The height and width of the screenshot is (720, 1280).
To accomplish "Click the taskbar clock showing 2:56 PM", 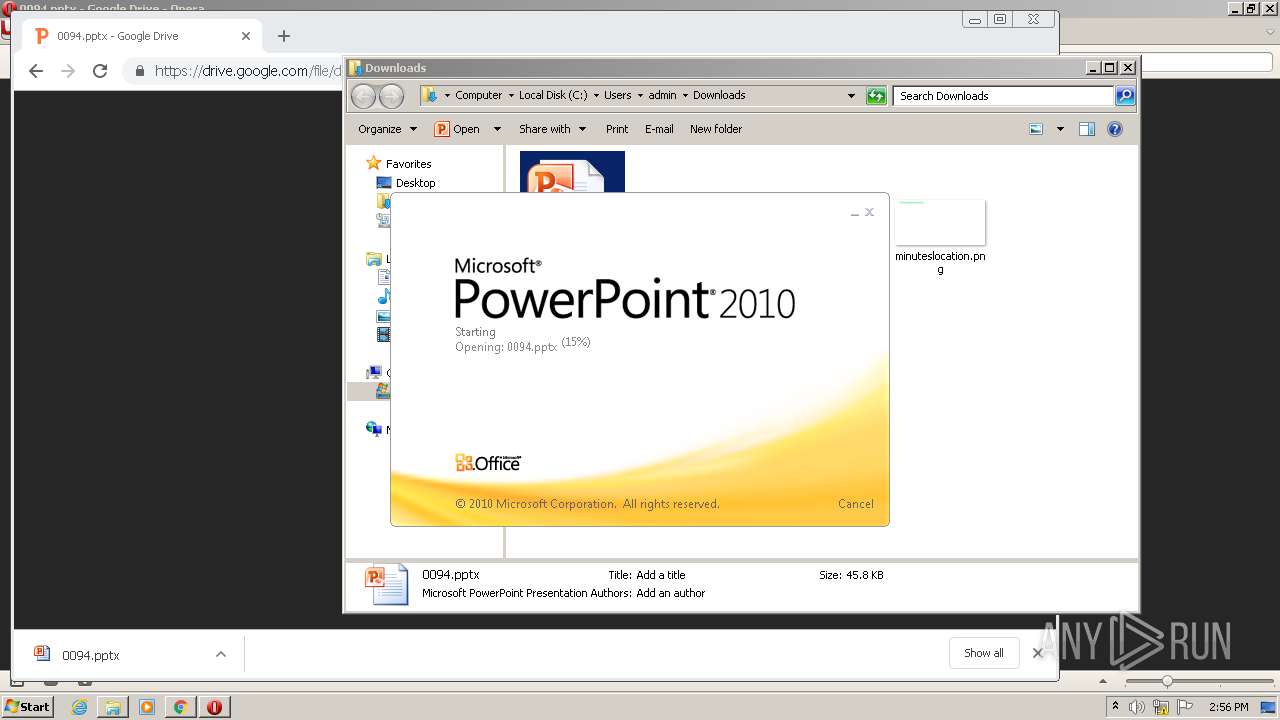I will point(1228,707).
